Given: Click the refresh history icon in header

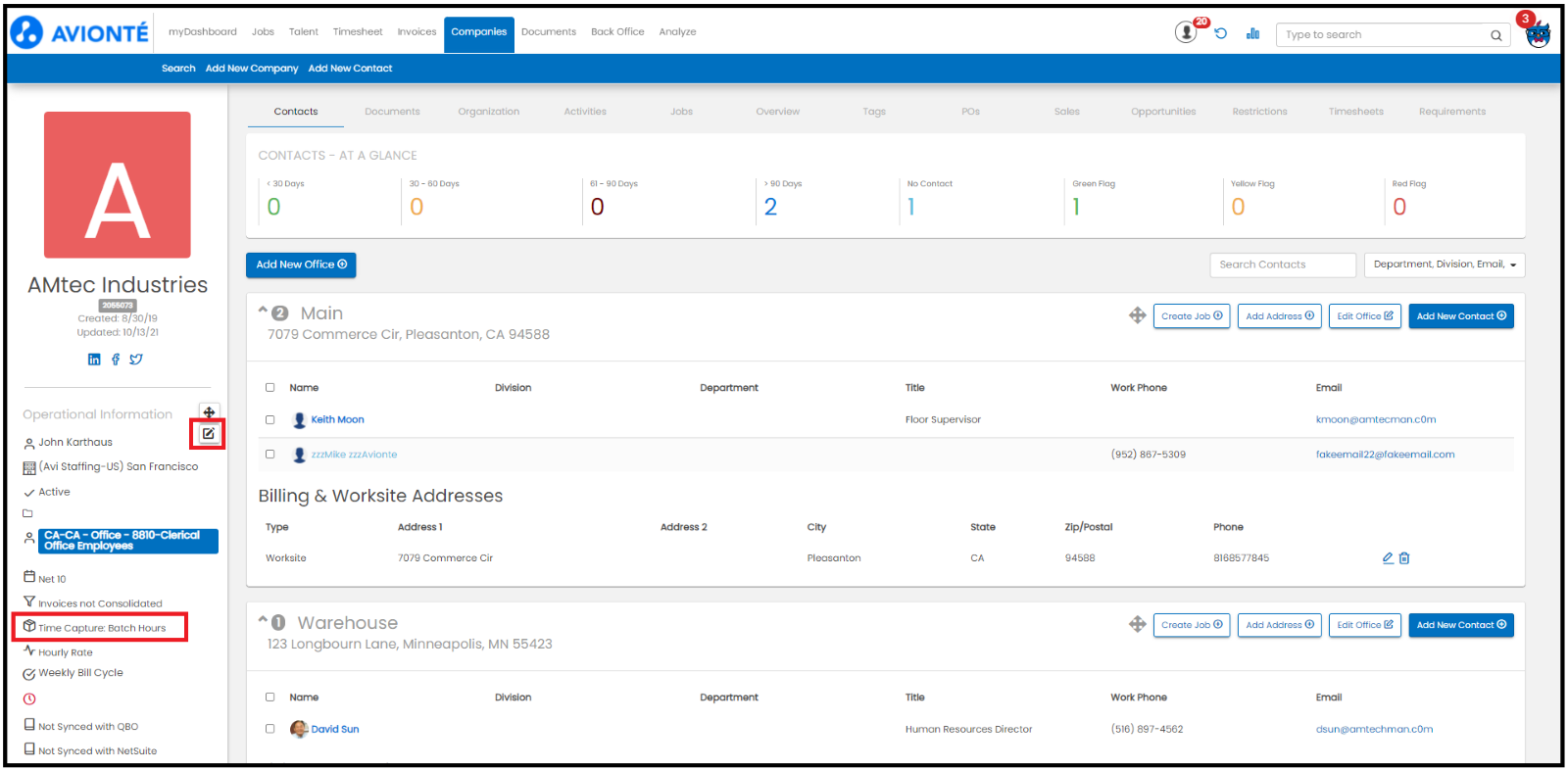Looking at the screenshot, I should pos(1221,33).
